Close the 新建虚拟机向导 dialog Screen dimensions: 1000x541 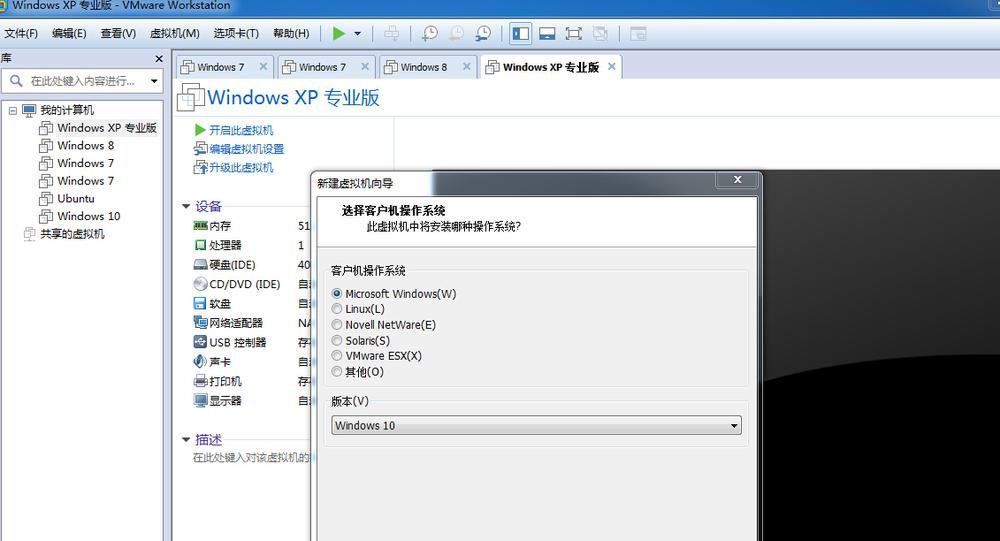point(737,180)
